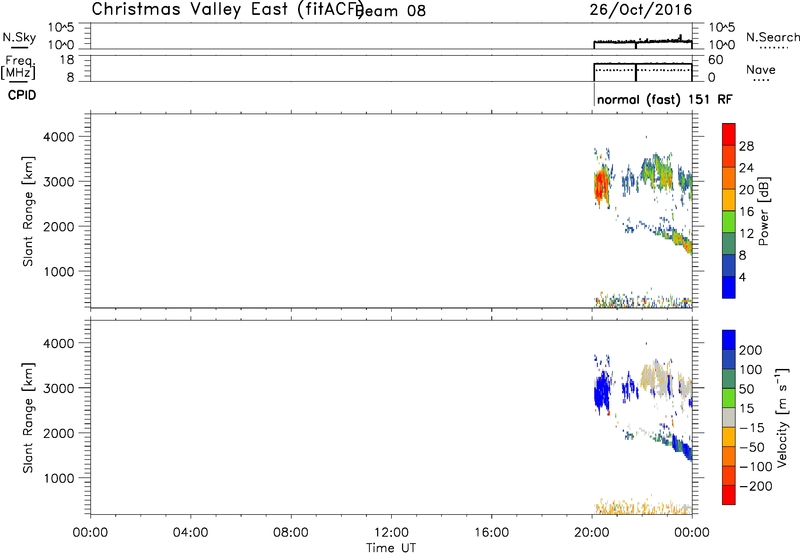
Task: Click the 50 label on the velocity colorbar
Action: (x=746, y=389)
